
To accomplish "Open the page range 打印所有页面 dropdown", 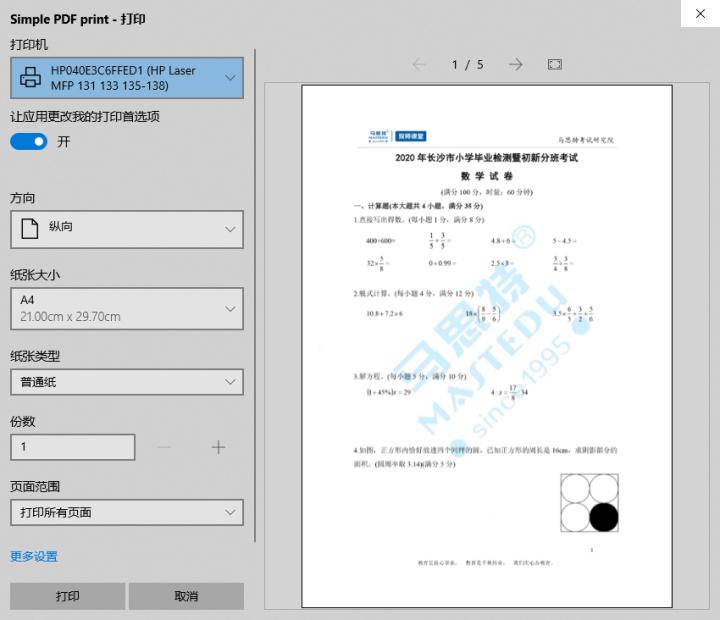I will pos(127,512).
